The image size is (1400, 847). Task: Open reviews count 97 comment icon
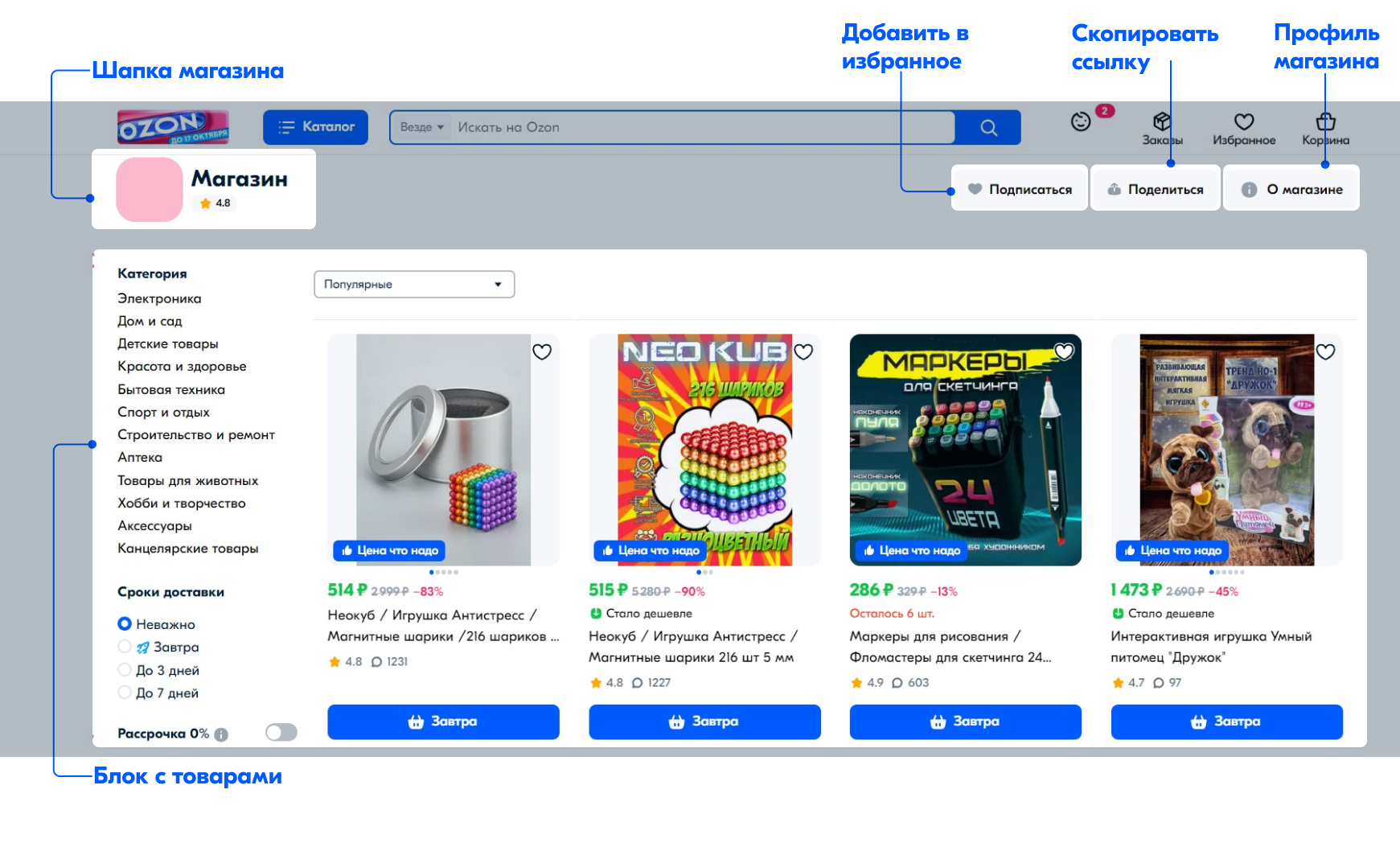click(1159, 683)
